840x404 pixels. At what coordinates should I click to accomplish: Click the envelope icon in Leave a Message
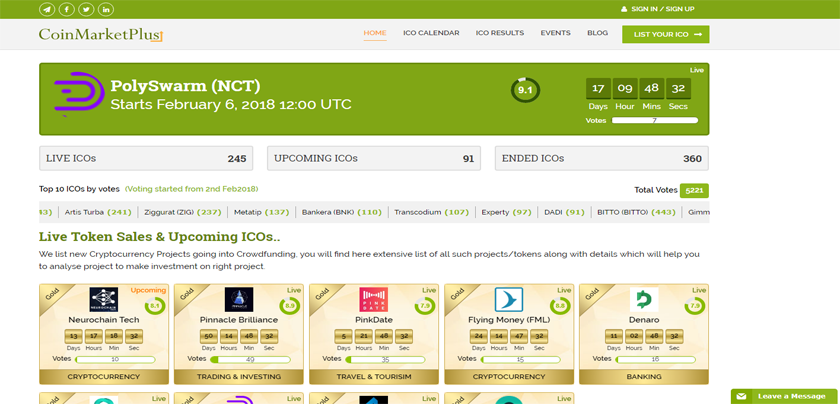click(x=741, y=396)
